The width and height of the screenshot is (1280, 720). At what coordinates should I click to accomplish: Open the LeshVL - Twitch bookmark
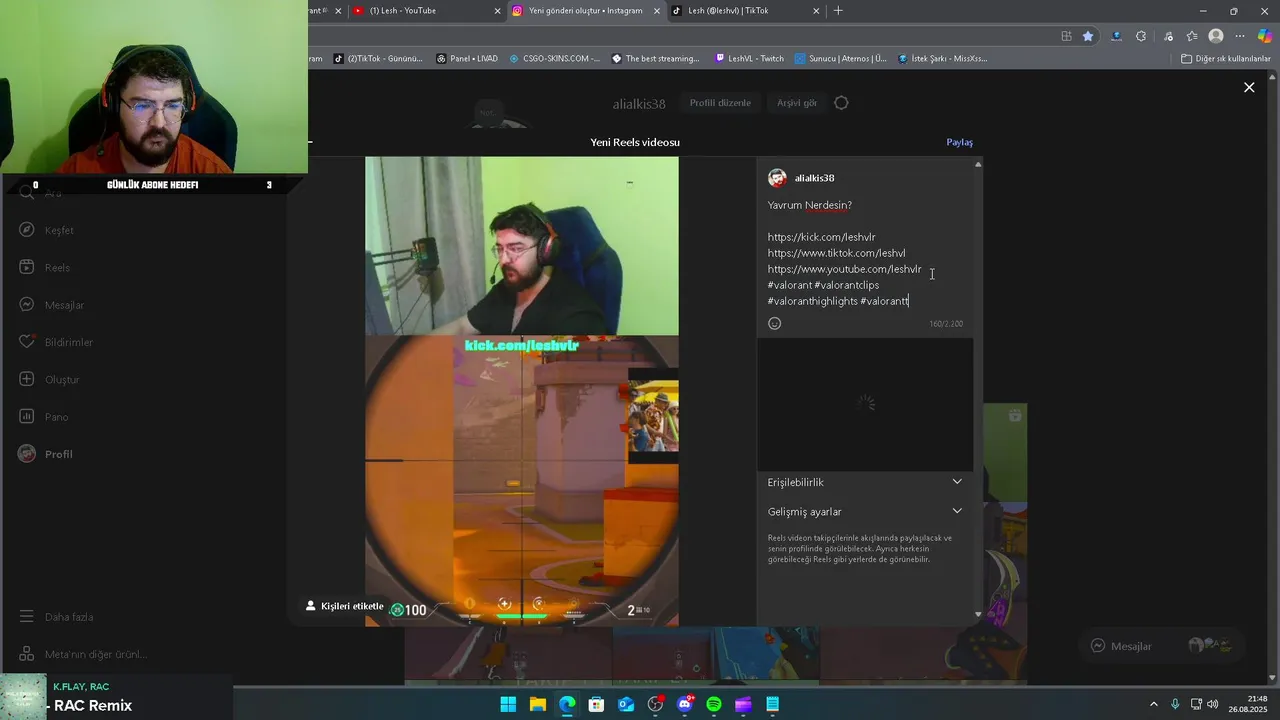(750, 58)
